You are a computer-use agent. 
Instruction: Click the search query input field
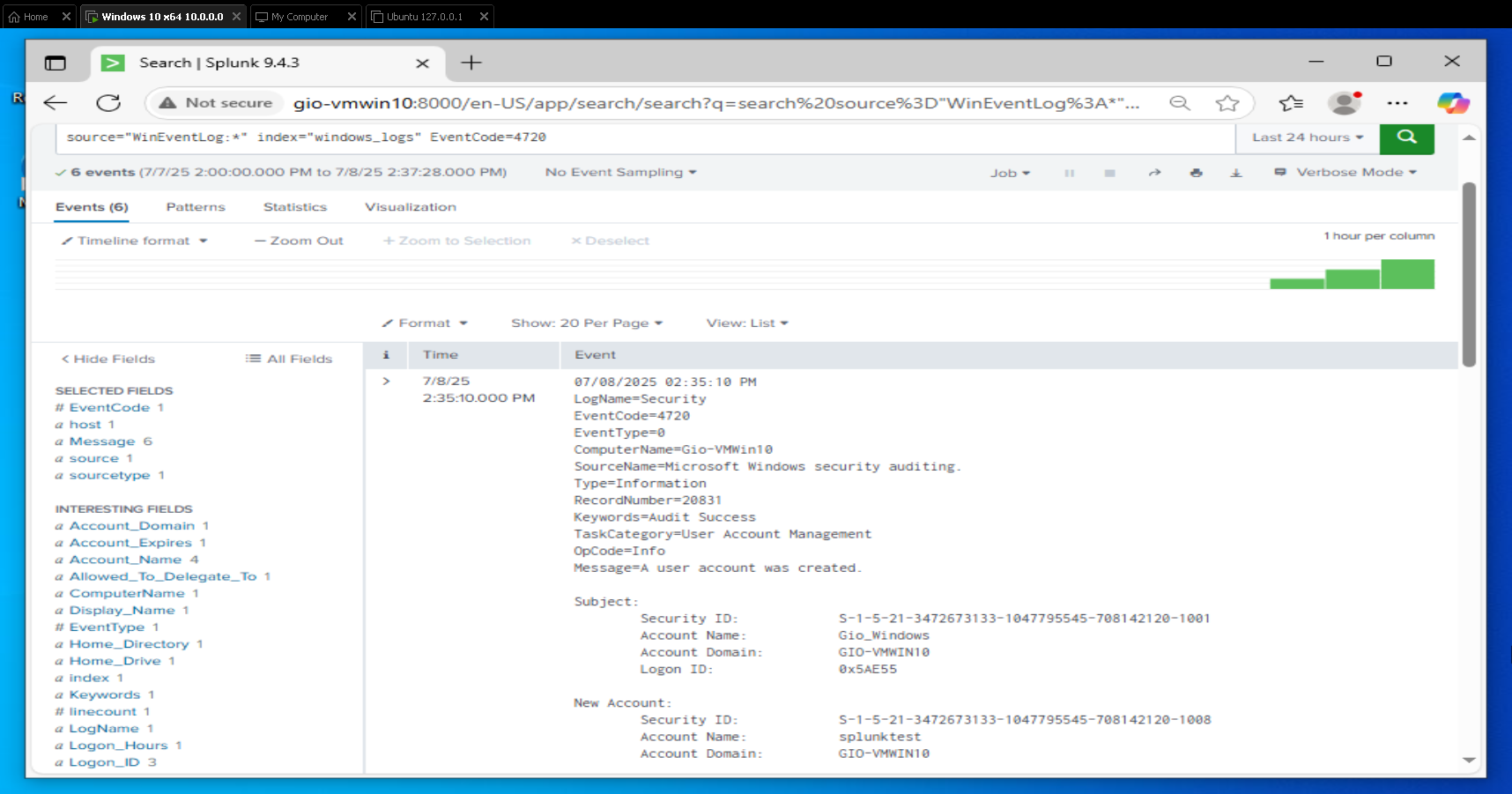(646, 137)
